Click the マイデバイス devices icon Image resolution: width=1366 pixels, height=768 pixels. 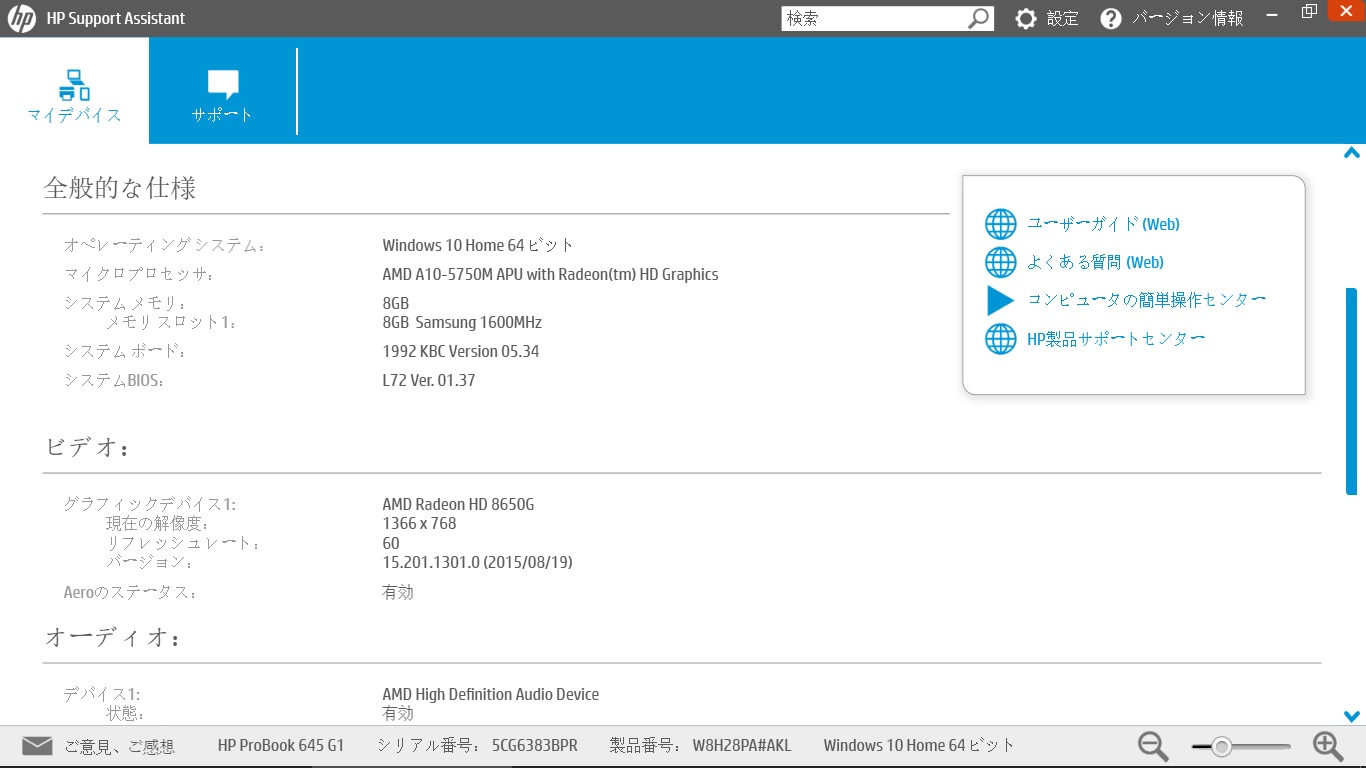[74, 85]
